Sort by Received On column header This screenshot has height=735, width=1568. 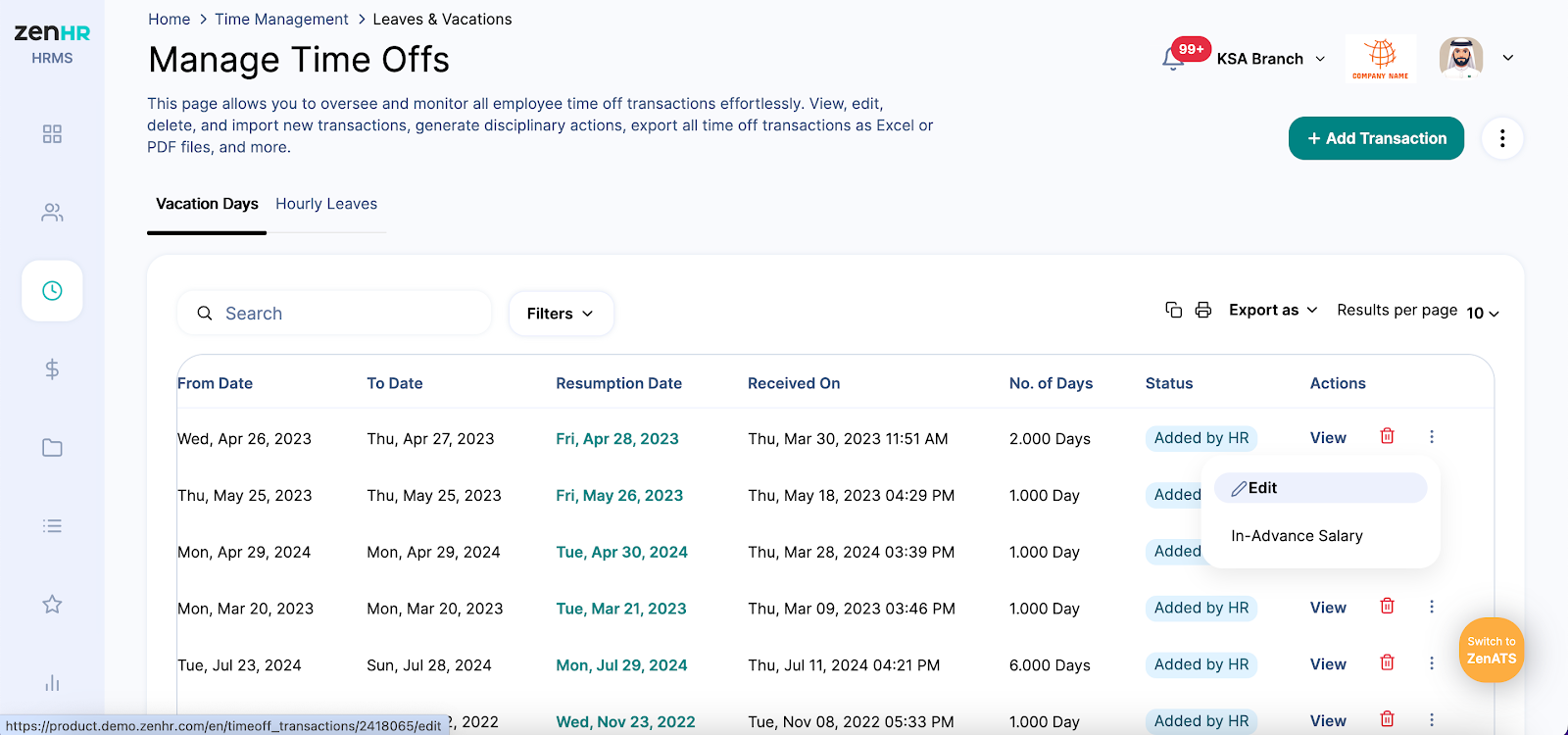[794, 383]
